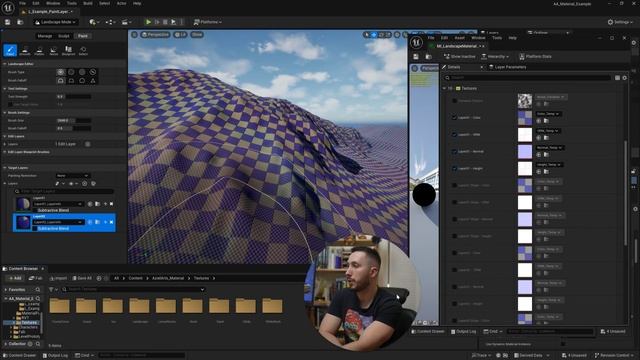The height and width of the screenshot is (360, 640).
Task: Open Output Log in bottom status bar
Action: [x=55, y=356]
